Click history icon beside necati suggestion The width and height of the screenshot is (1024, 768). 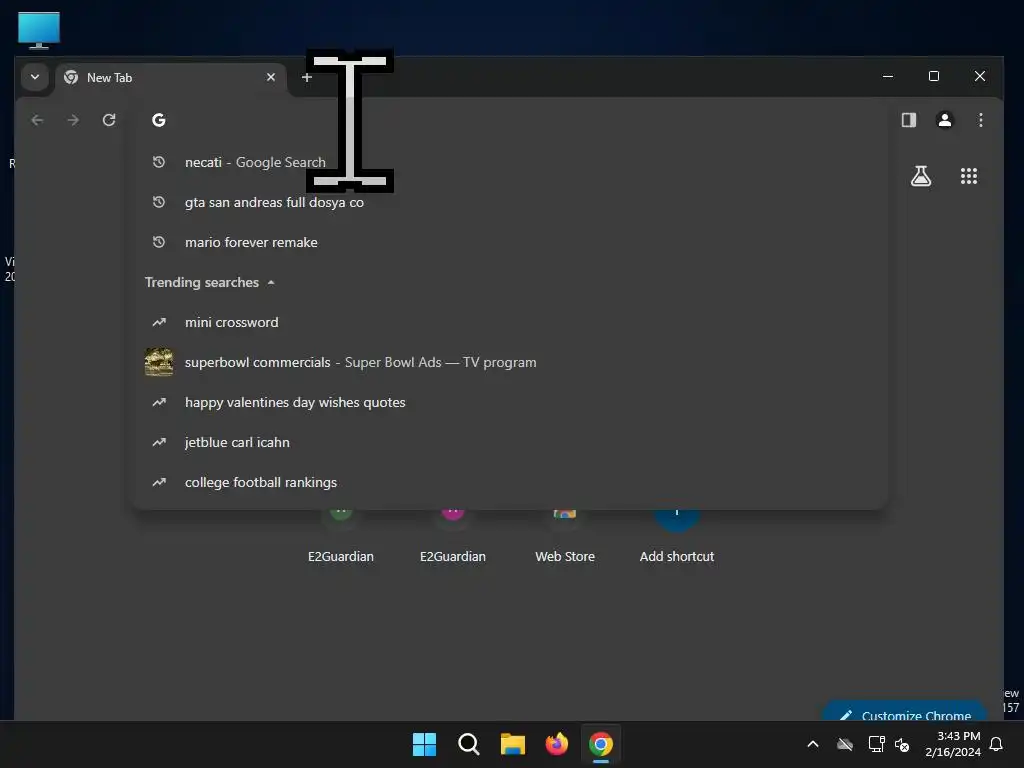tap(159, 162)
